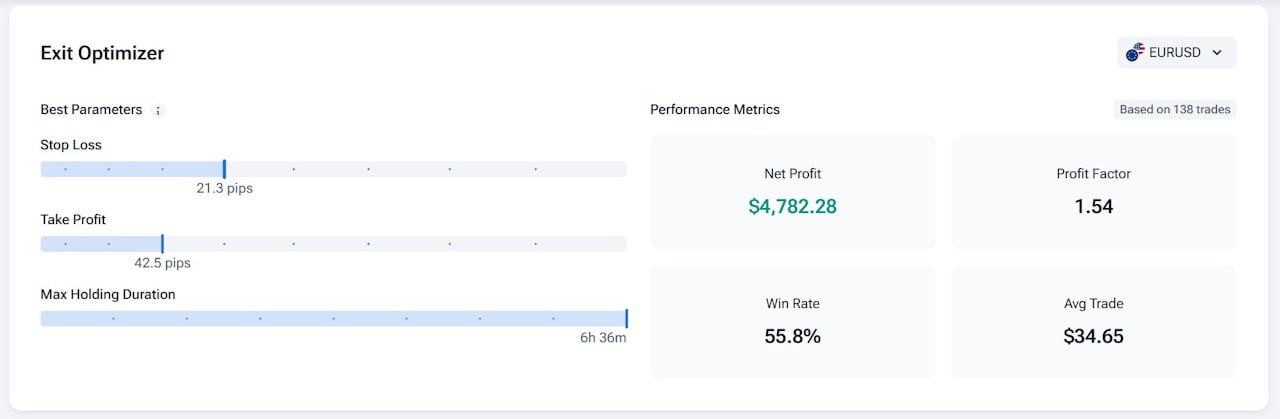Open the EURUSD symbol dropdown

coord(1176,53)
